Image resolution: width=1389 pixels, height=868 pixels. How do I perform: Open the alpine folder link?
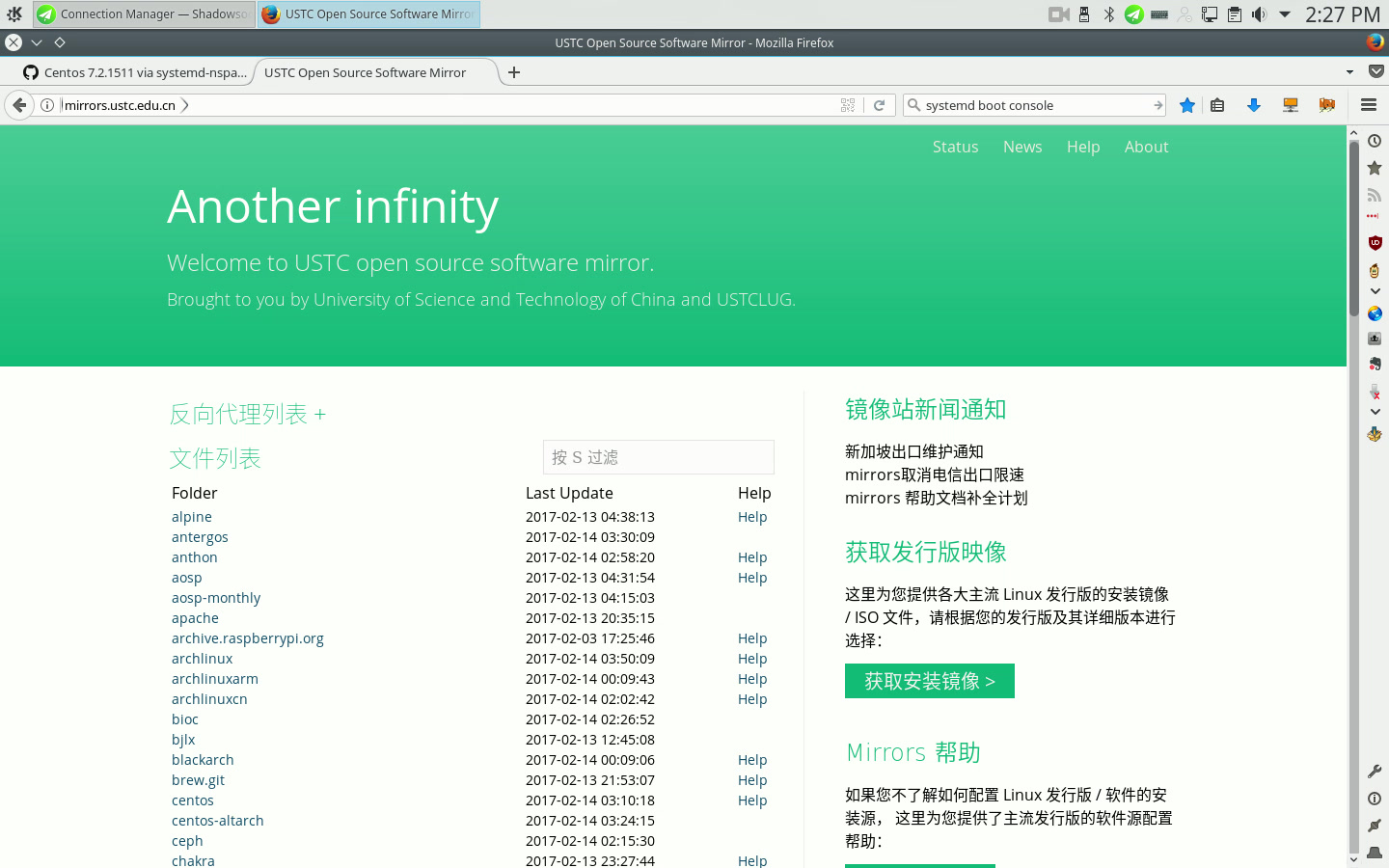click(x=192, y=517)
